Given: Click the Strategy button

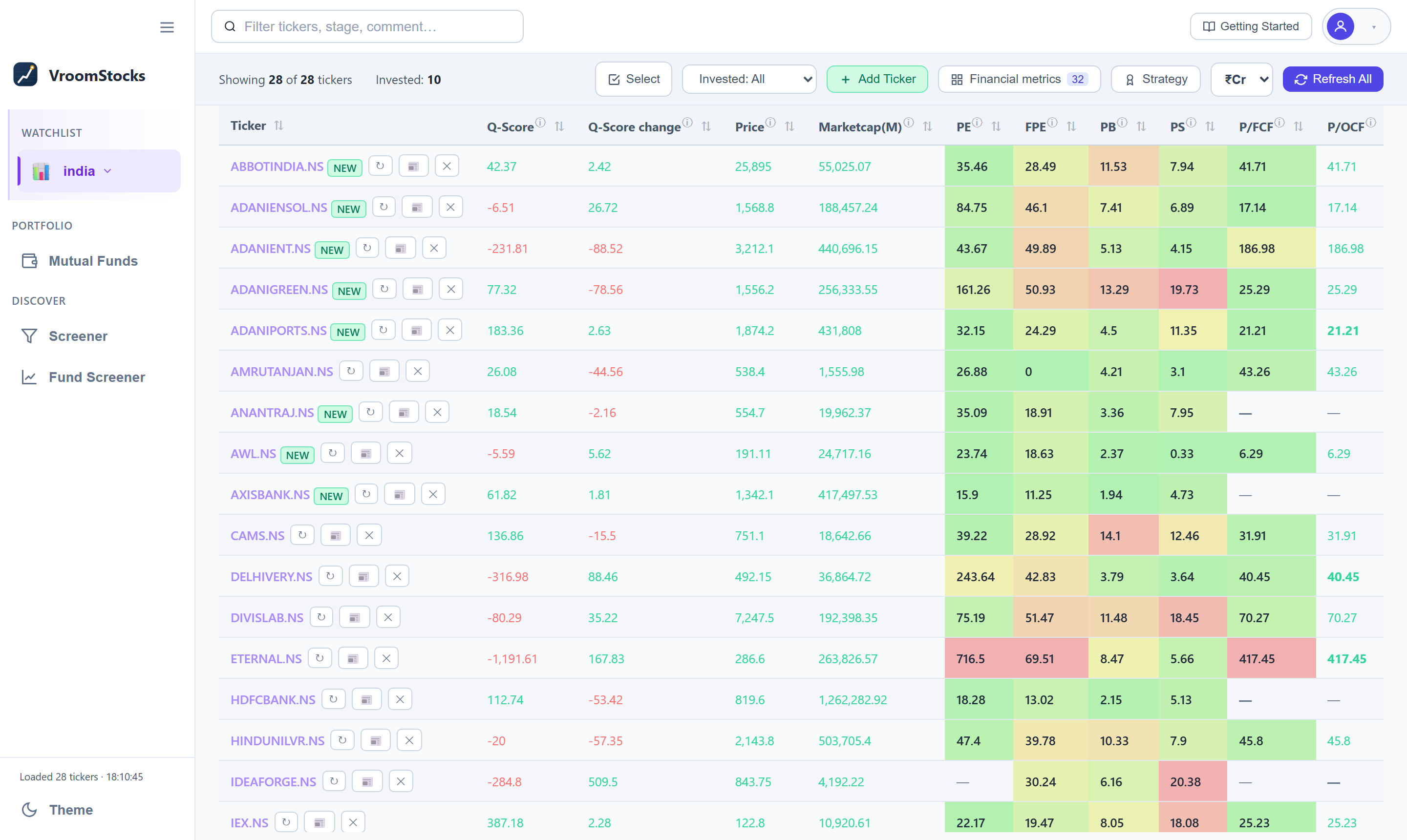Looking at the screenshot, I should click(1155, 79).
